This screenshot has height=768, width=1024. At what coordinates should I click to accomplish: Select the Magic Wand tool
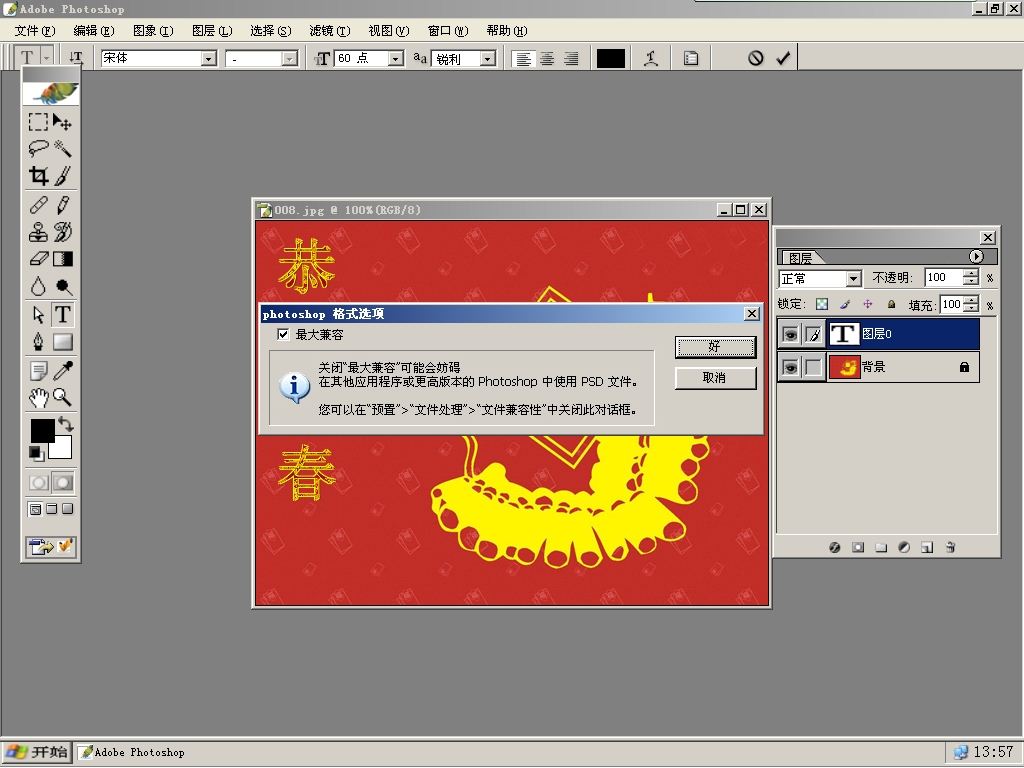(x=63, y=149)
